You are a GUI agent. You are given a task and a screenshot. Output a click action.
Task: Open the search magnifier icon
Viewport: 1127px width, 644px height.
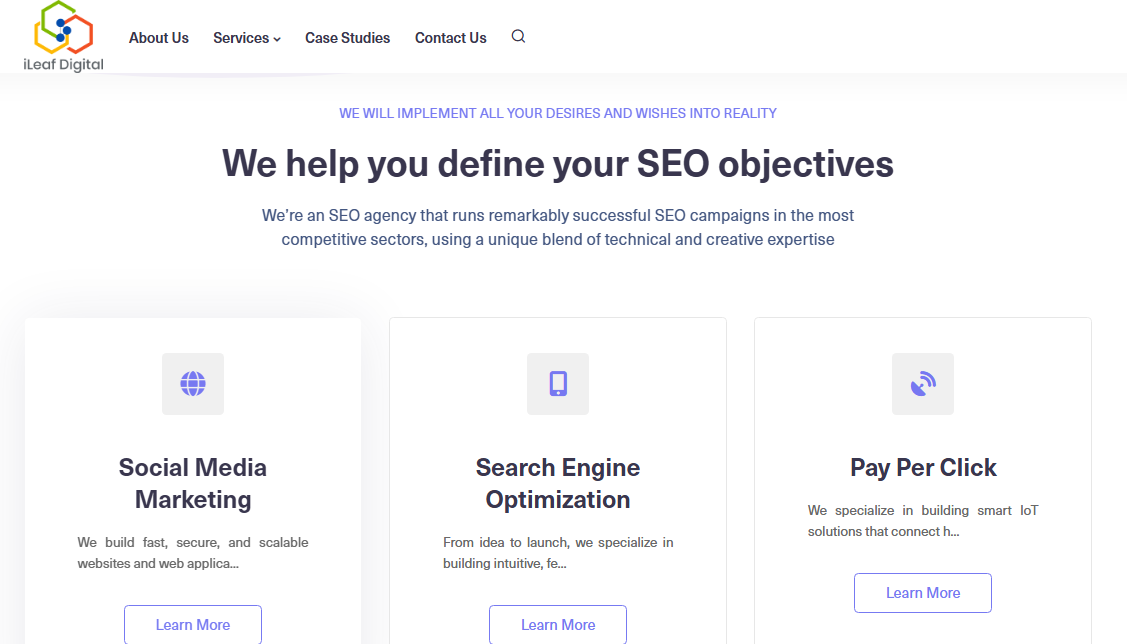[x=518, y=37]
